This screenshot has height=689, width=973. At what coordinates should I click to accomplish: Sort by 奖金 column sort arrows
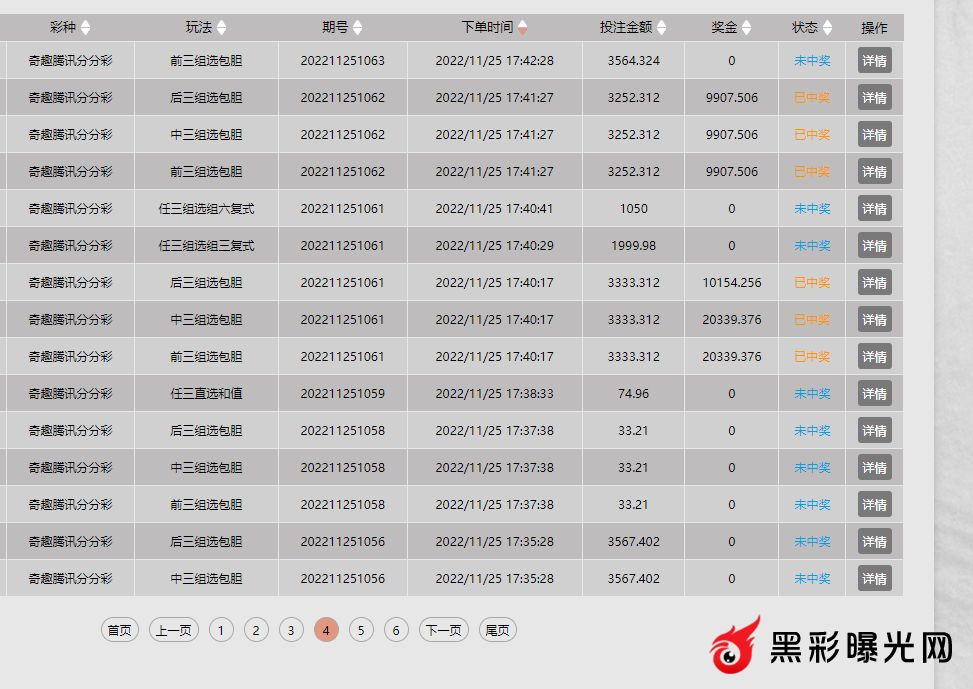[x=746, y=28]
